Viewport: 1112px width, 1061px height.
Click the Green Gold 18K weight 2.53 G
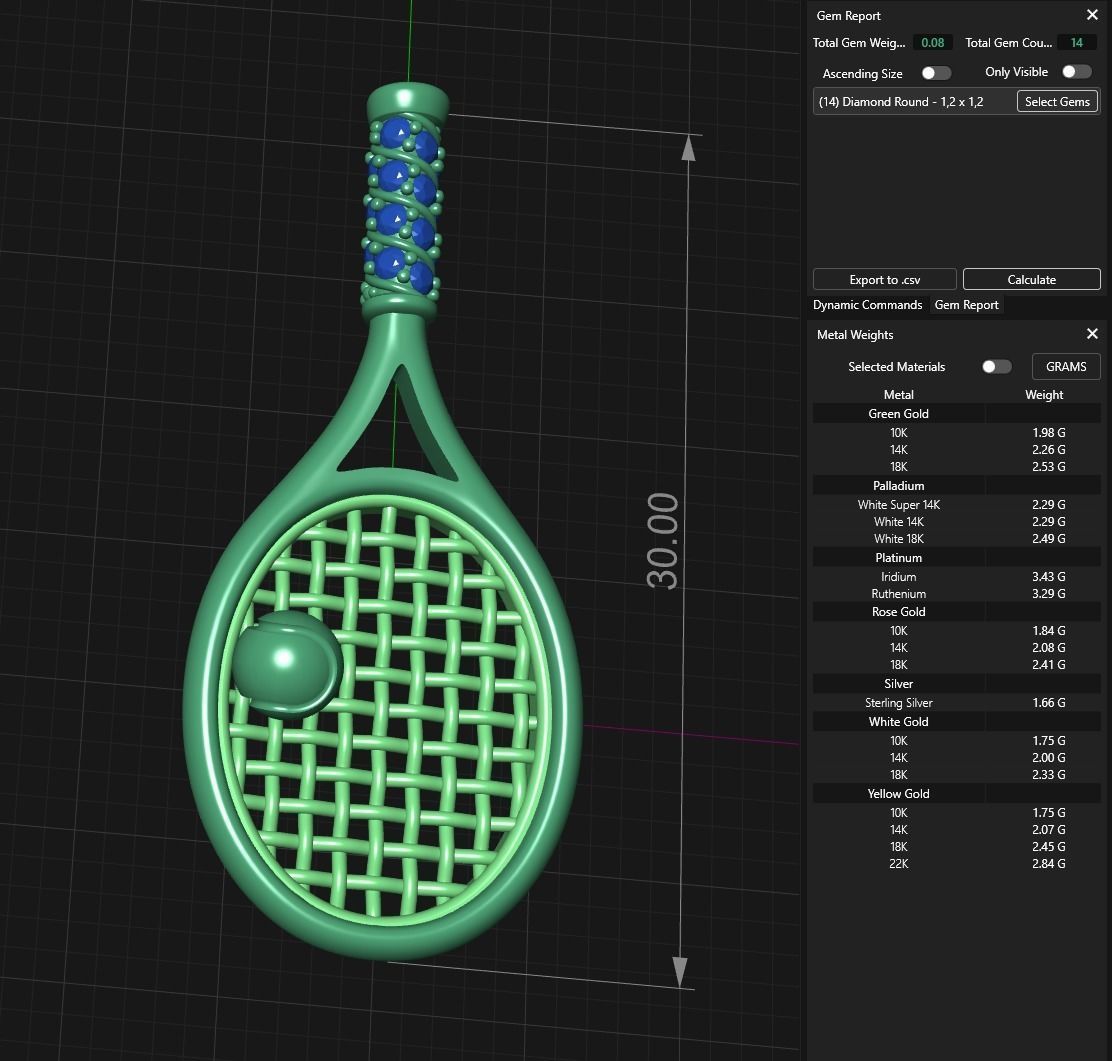pos(1048,467)
